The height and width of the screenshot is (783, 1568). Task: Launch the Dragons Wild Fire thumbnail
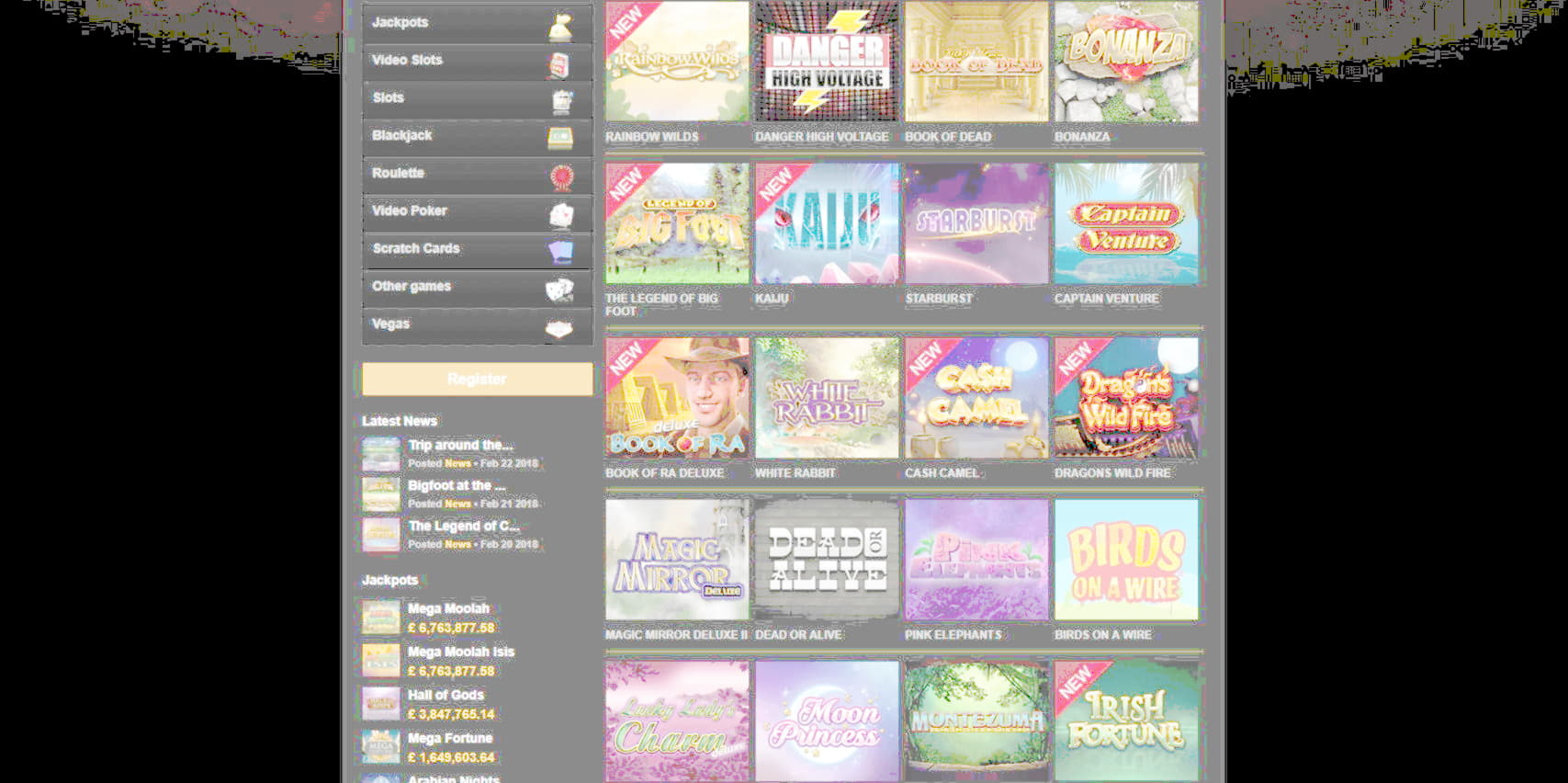[x=1126, y=398]
